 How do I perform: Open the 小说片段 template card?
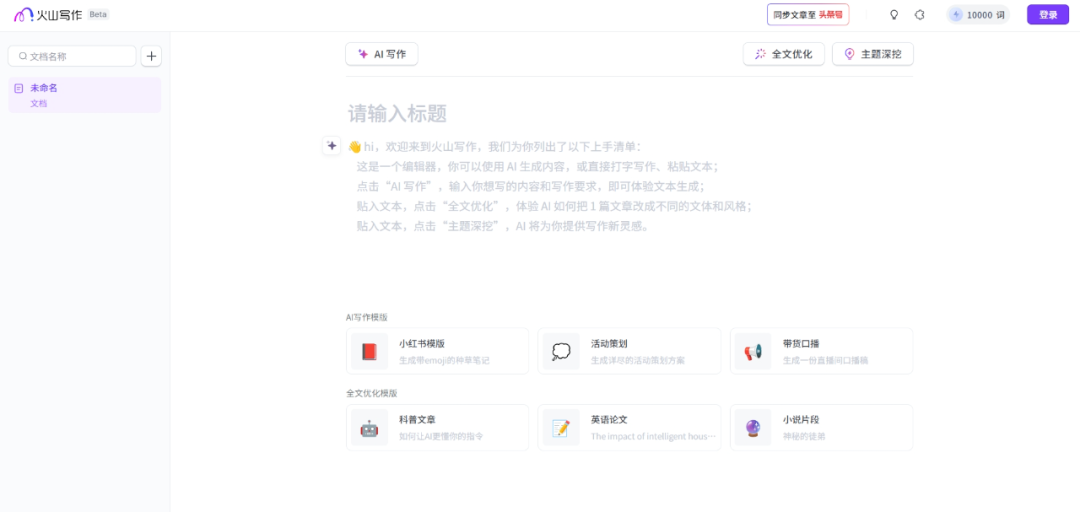click(821, 427)
